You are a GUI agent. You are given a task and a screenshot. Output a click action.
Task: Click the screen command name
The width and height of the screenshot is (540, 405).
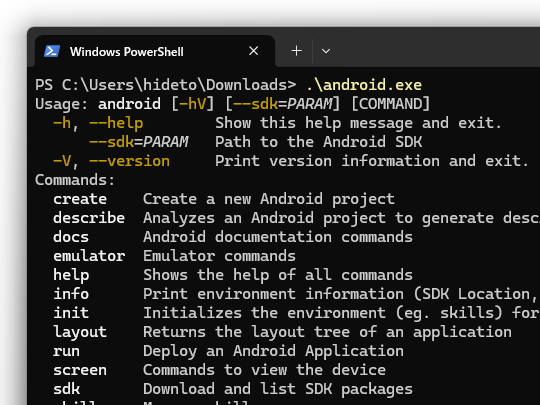pyautogui.click(x=80, y=370)
